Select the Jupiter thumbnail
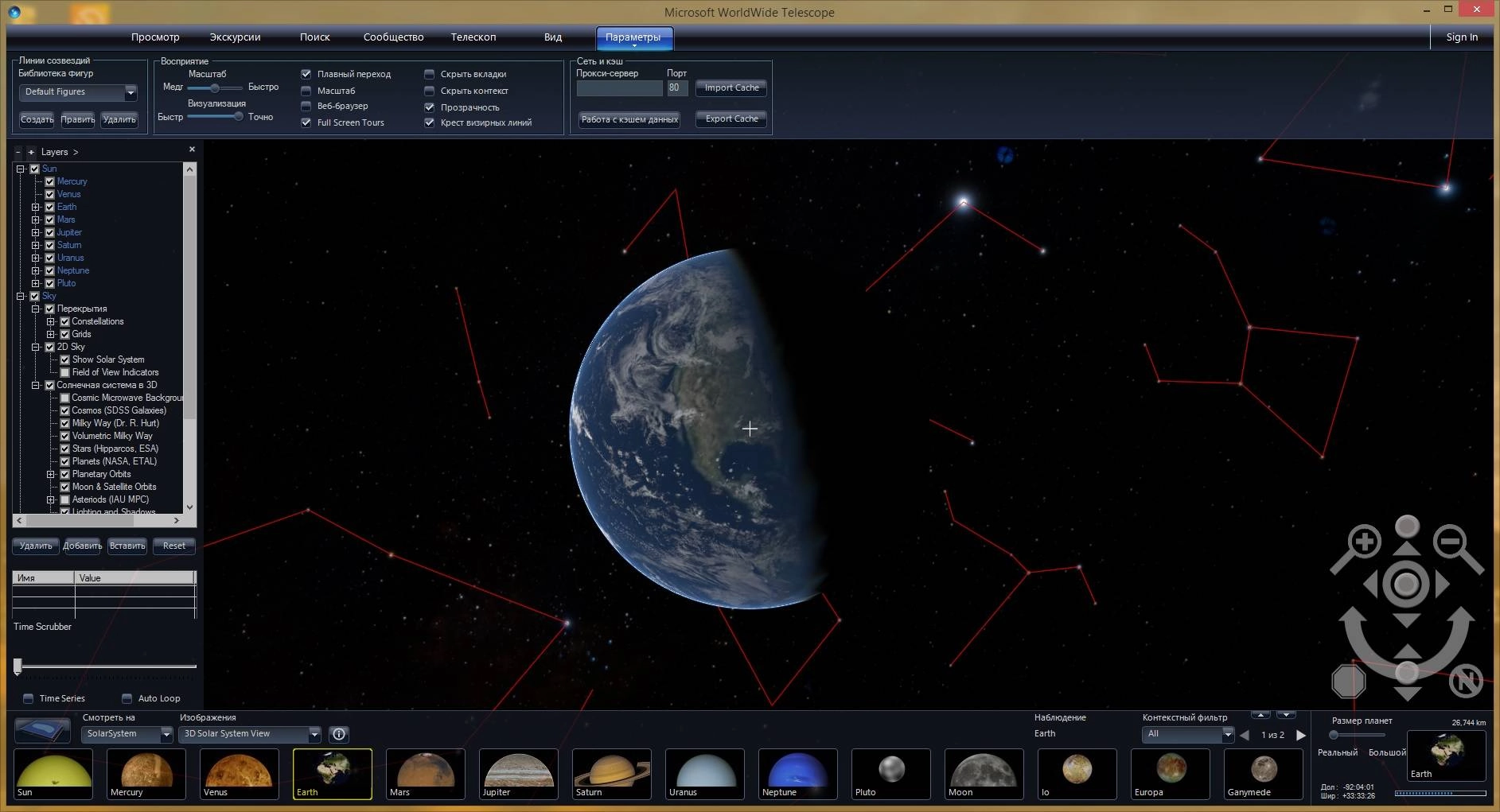This screenshot has height=812, width=1500. (x=519, y=774)
